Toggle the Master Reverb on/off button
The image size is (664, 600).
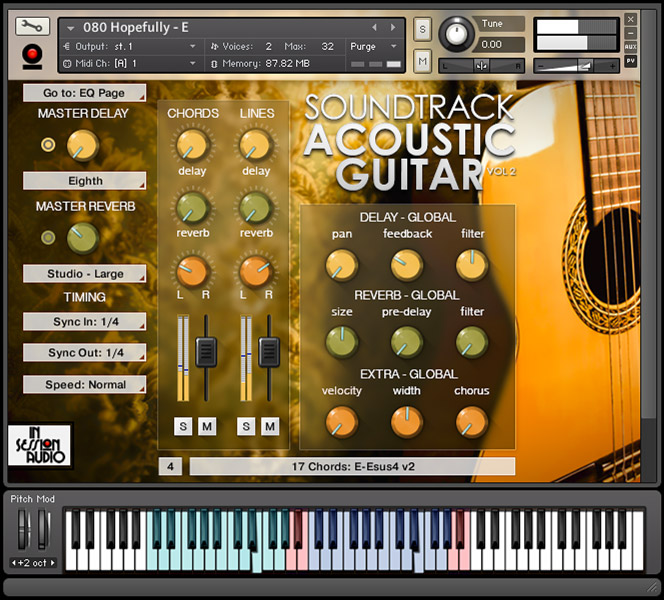[48, 238]
